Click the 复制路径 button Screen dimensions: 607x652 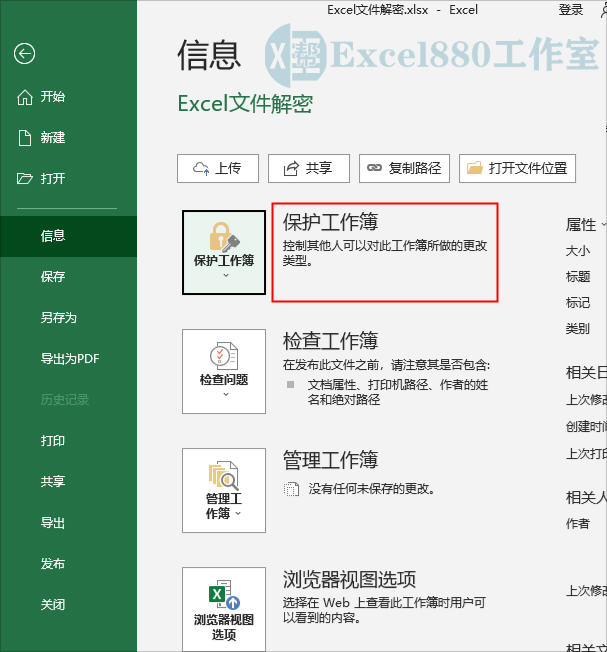tap(405, 168)
